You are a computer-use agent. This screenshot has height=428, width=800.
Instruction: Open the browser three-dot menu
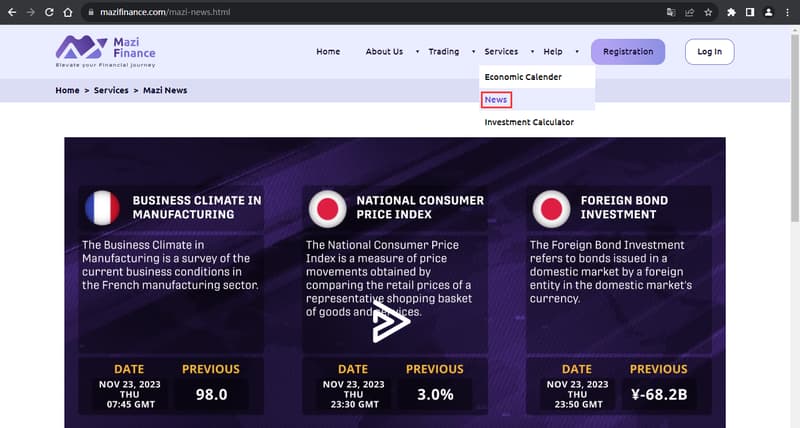coord(787,12)
